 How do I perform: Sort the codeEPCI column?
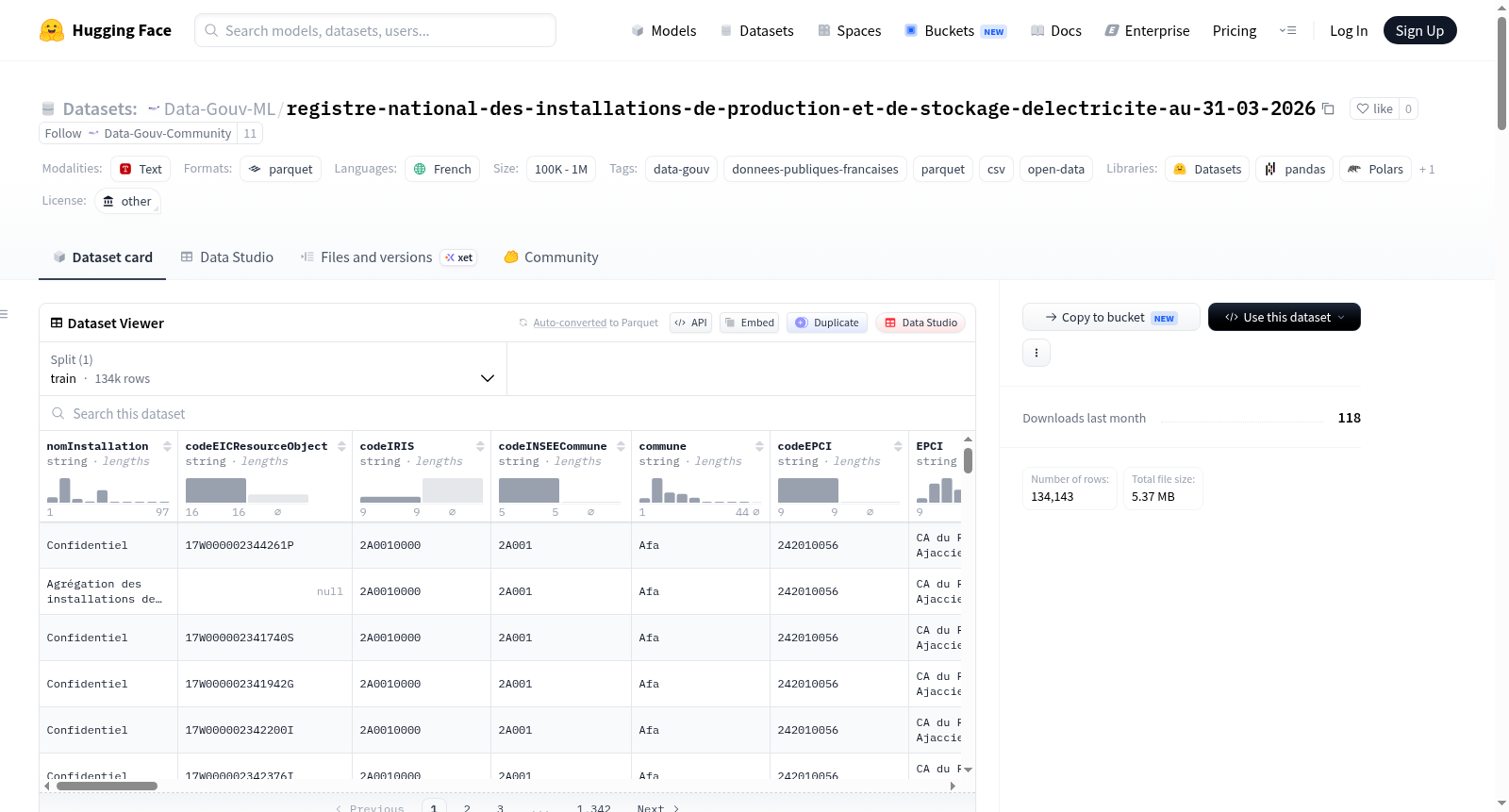pyautogui.click(x=898, y=446)
